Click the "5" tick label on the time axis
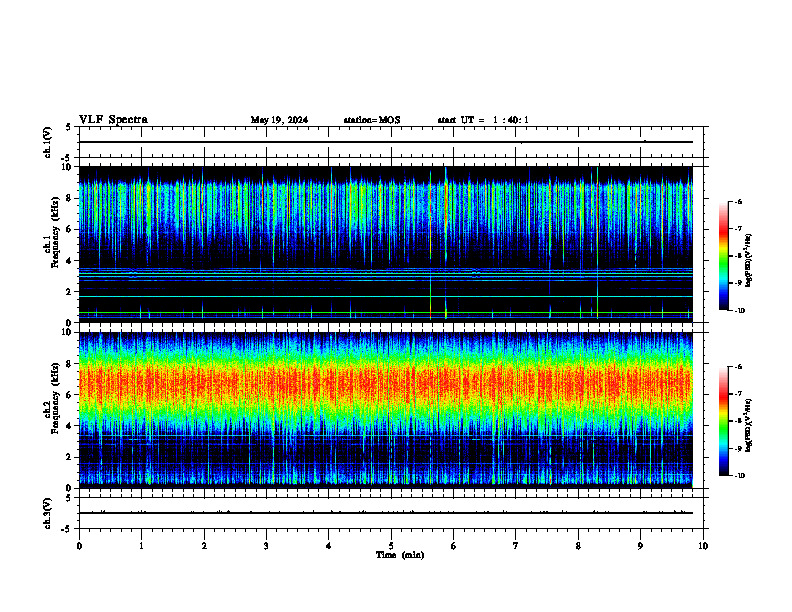The width and height of the screenshot is (792, 612). tap(391, 546)
